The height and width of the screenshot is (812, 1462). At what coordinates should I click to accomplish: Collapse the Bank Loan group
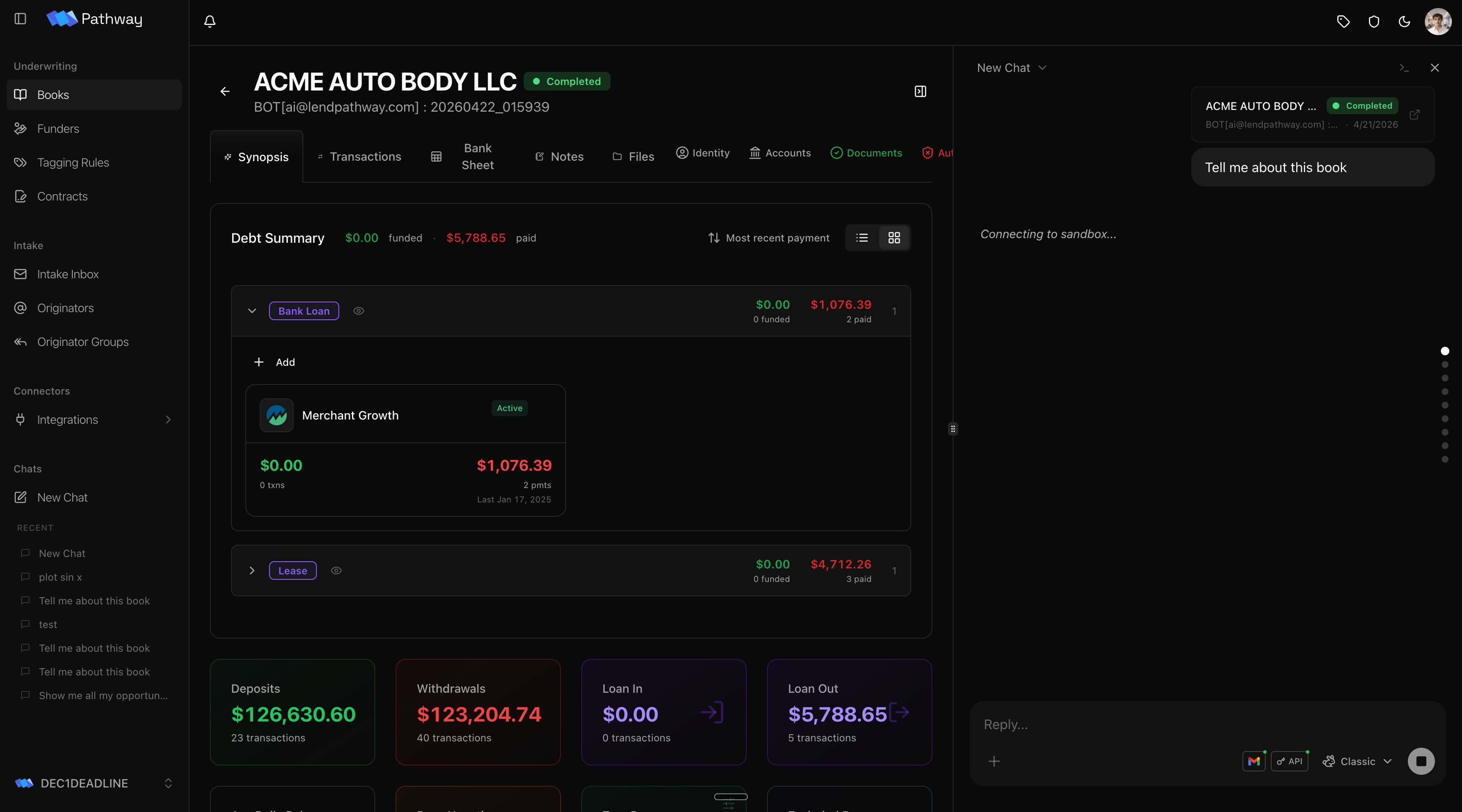252,311
